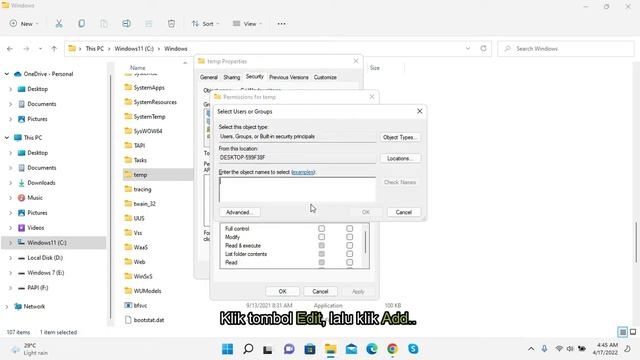Open the See more ellipsis menu
This screenshot has width=640, height=360.
281,24
